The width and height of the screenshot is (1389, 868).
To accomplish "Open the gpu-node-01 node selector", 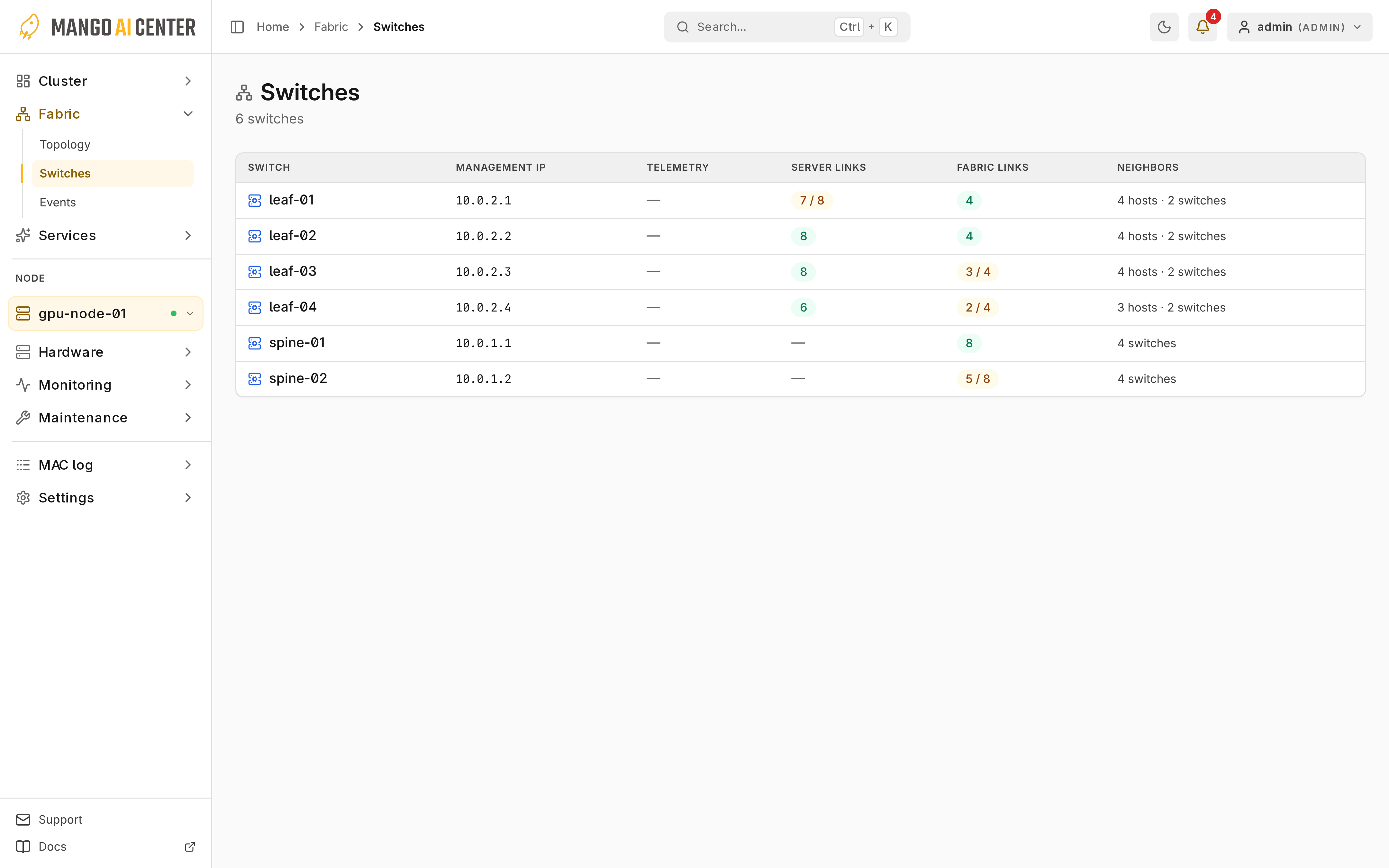I will tap(105, 313).
